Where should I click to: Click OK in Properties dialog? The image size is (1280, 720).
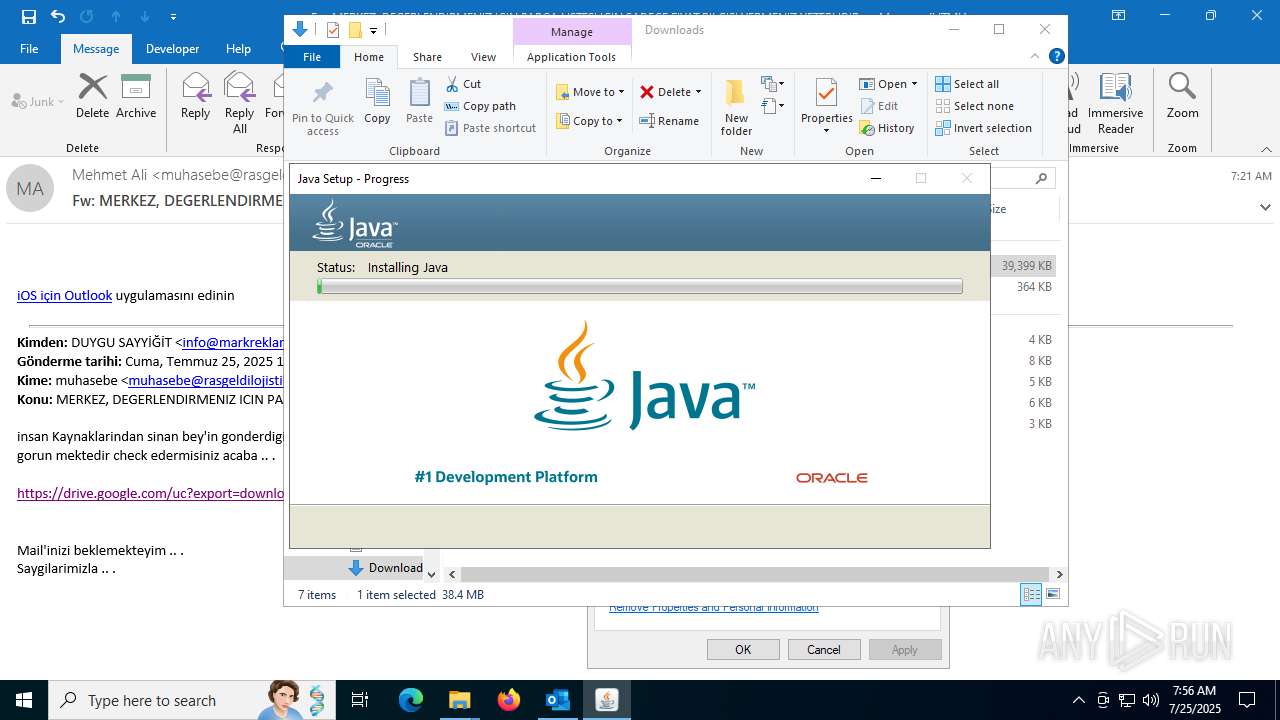(x=743, y=649)
